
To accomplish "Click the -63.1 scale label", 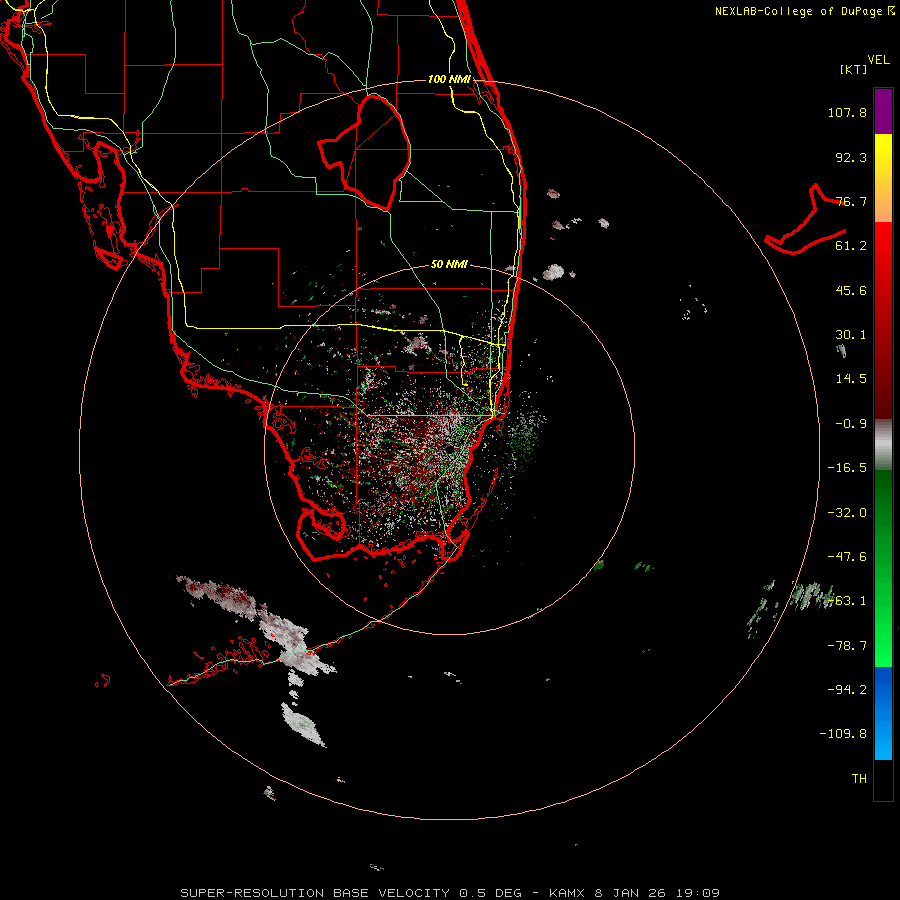I will [x=847, y=601].
